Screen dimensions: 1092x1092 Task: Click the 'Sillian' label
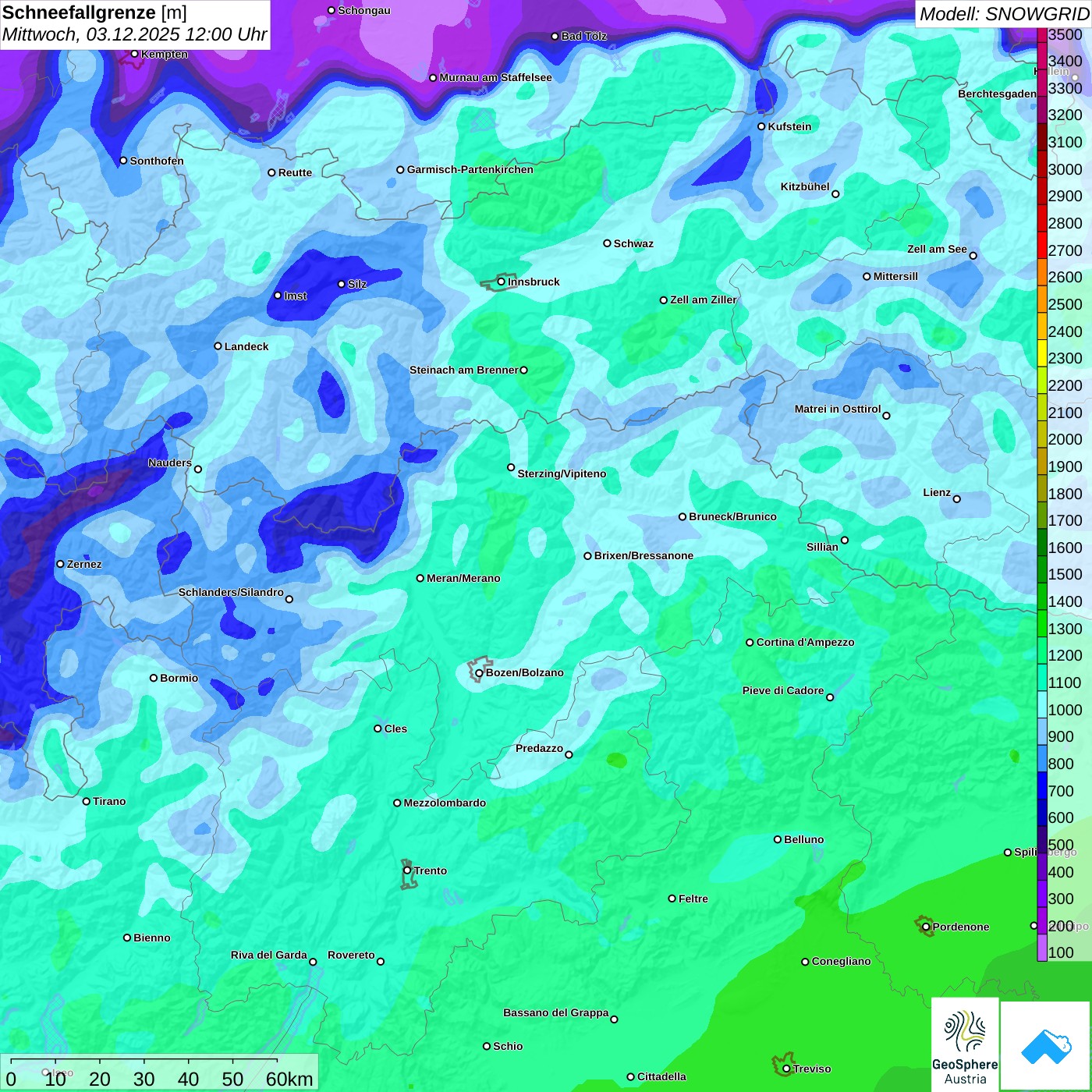(822, 547)
